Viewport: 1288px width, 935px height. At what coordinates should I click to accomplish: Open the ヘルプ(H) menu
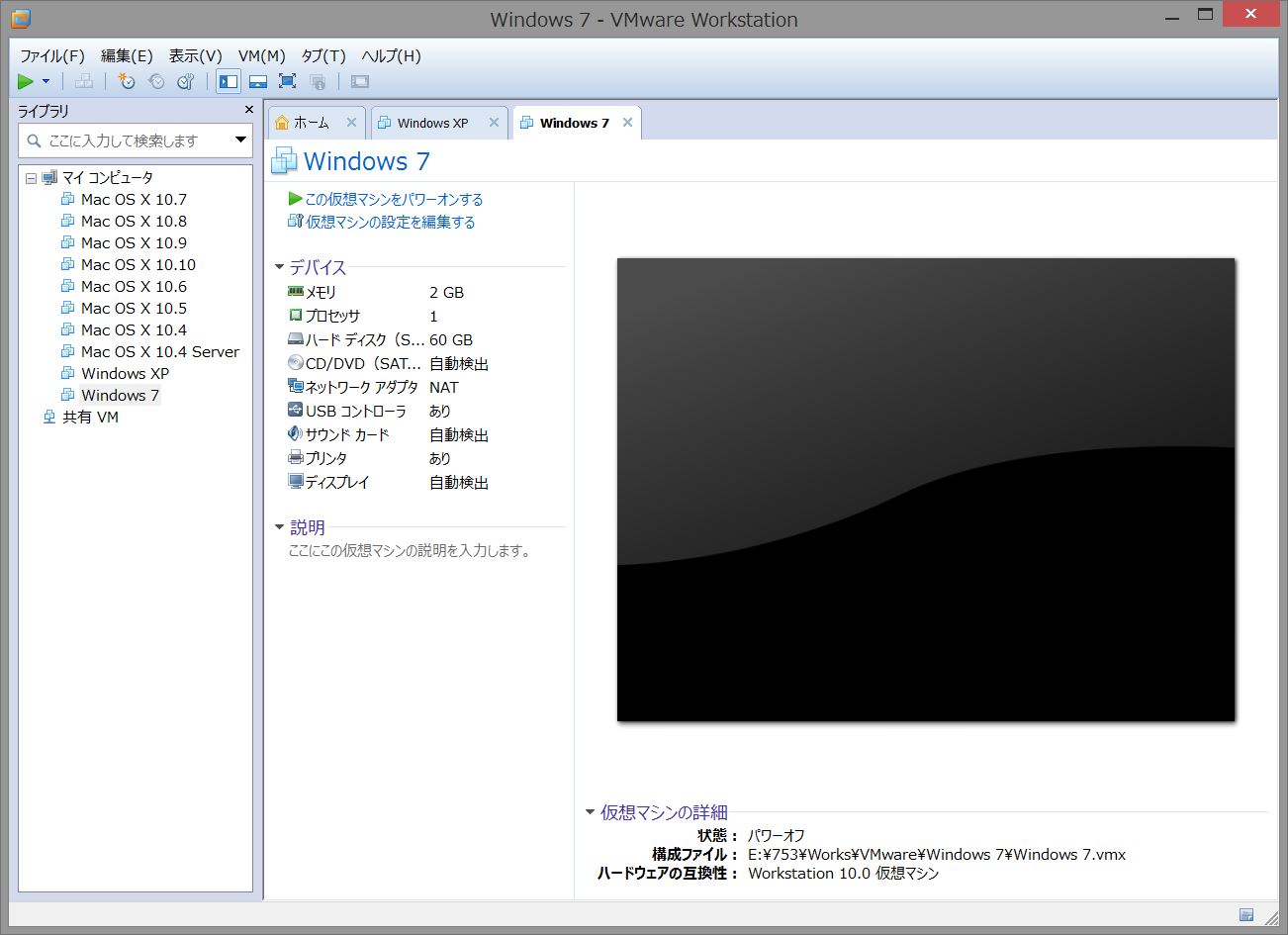(x=391, y=56)
